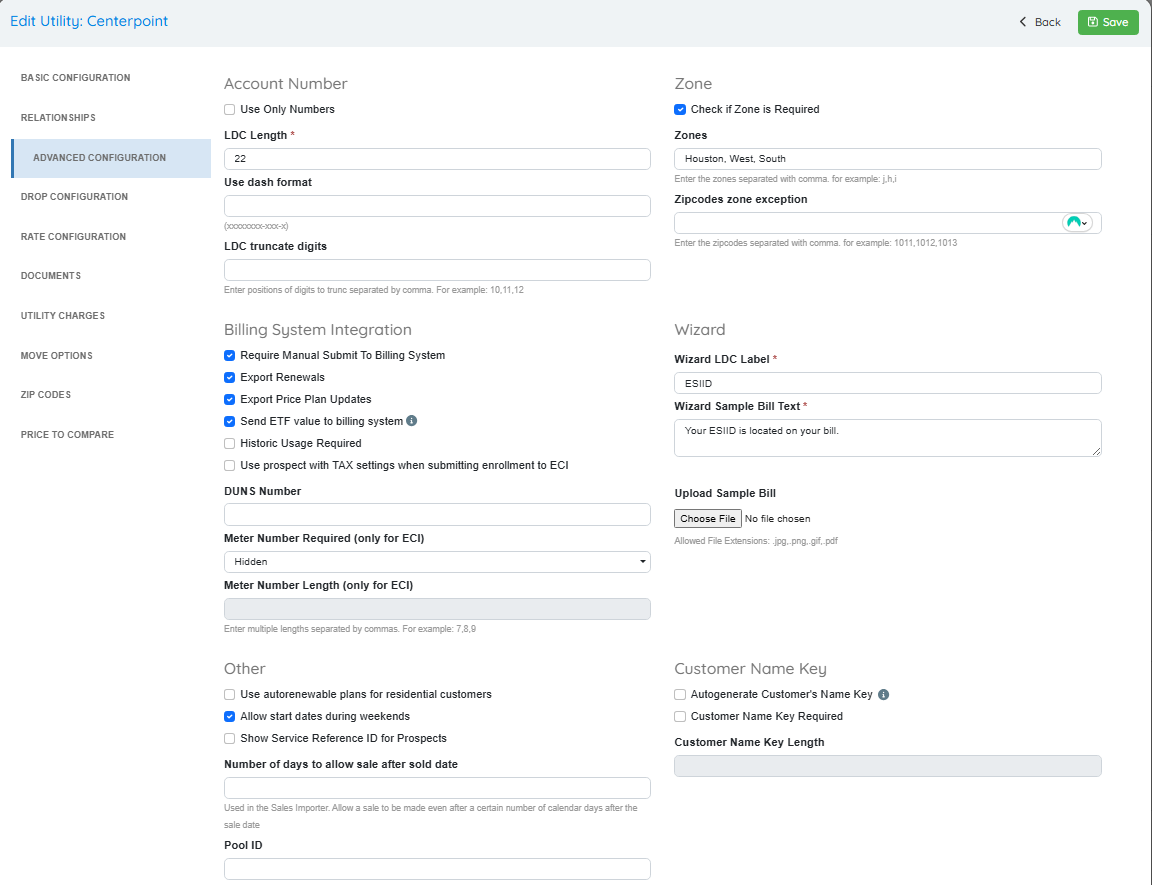This screenshot has width=1152, height=885.
Task: Click the Wizard Sample Bill Text area
Action: (x=888, y=438)
